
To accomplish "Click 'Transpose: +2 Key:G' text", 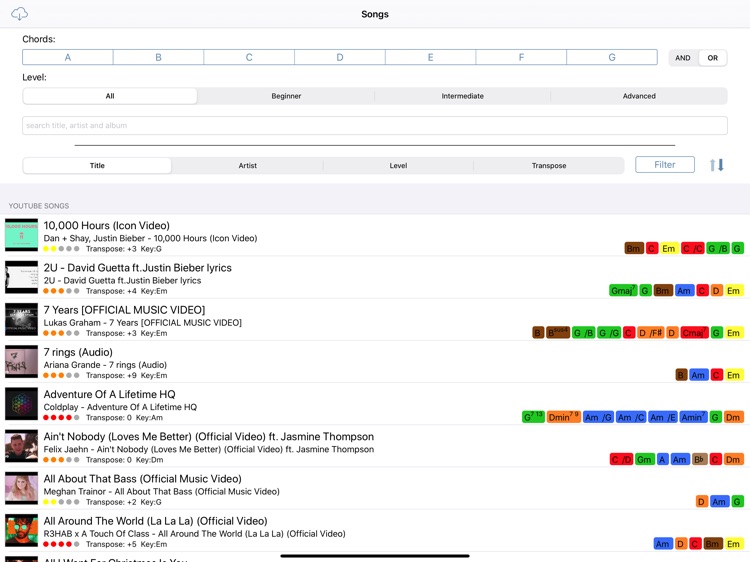I will click(x=124, y=502).
